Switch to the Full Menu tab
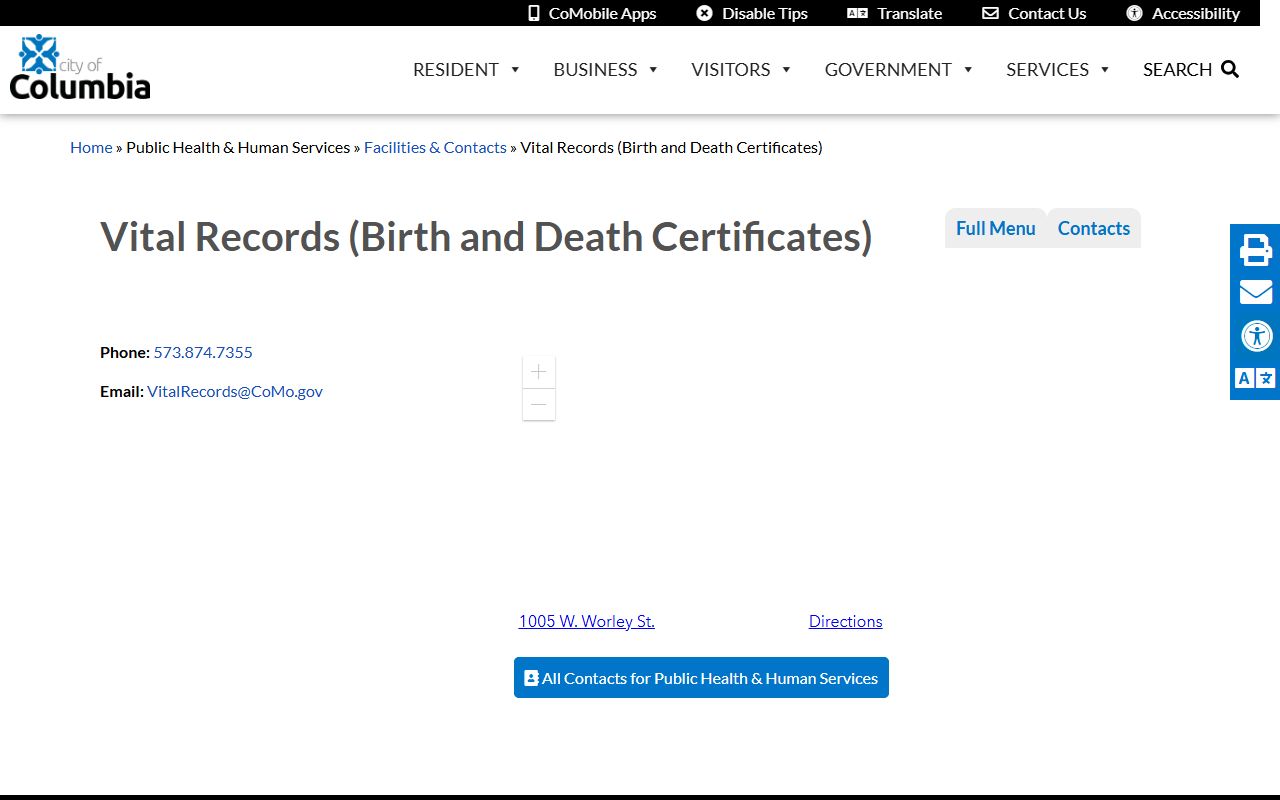This screenshot has width=1280, height=800. [x=996, y=228]
